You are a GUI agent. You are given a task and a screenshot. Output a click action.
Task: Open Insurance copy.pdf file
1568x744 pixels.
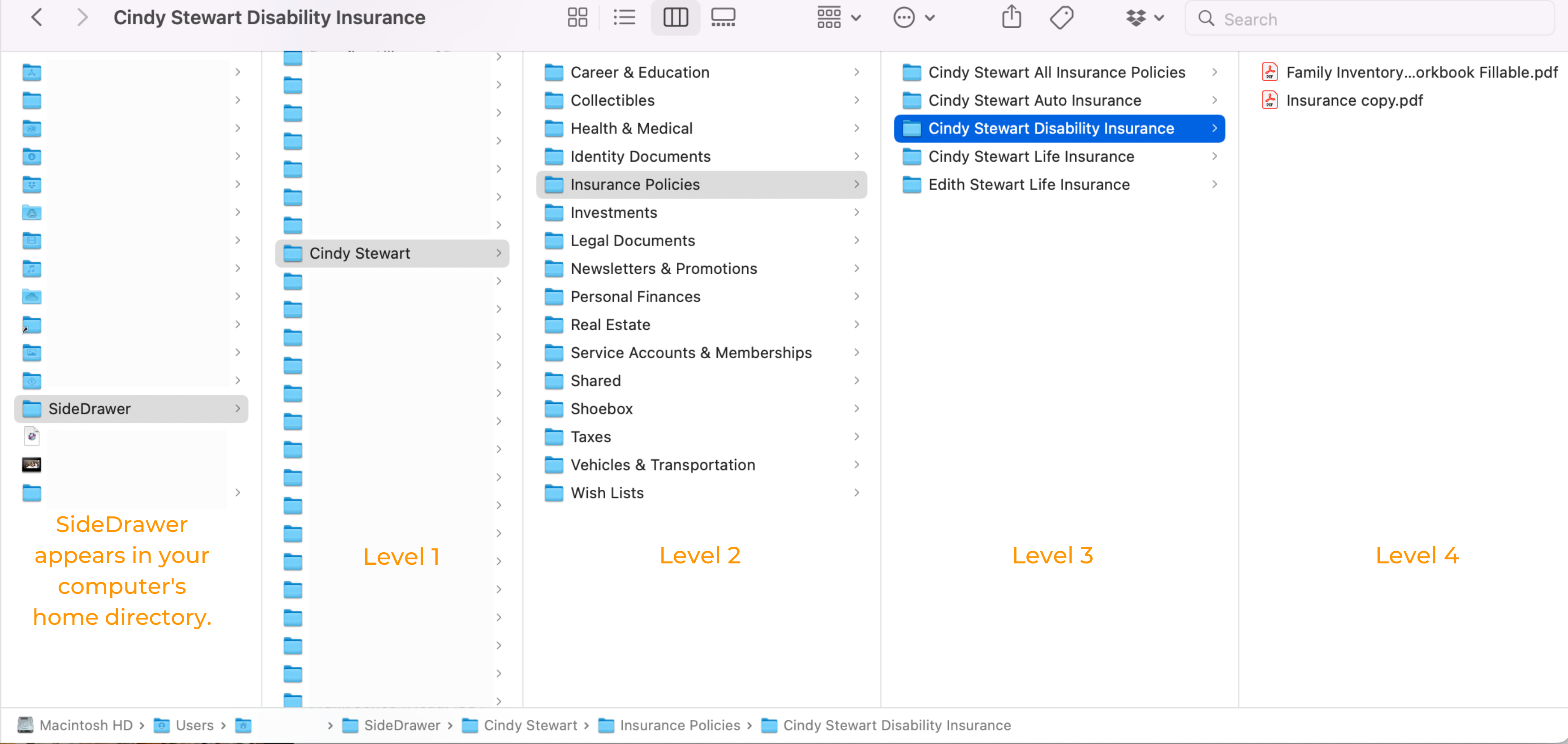click(1354, 100)
